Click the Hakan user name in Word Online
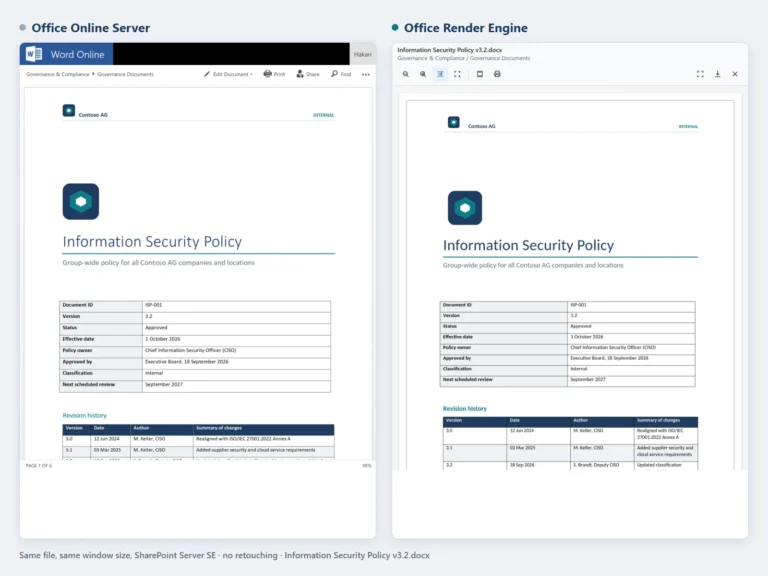Image resolution: width=768 pixels, height=576 pixels. coord(362,54)
